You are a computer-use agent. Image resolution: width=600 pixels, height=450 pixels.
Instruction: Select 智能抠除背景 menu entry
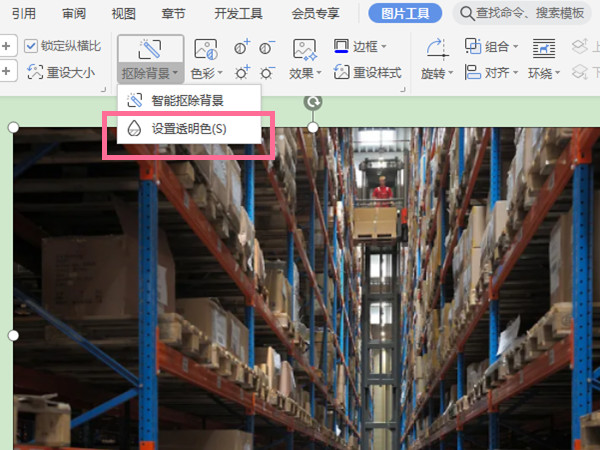(x=189, y=101)
